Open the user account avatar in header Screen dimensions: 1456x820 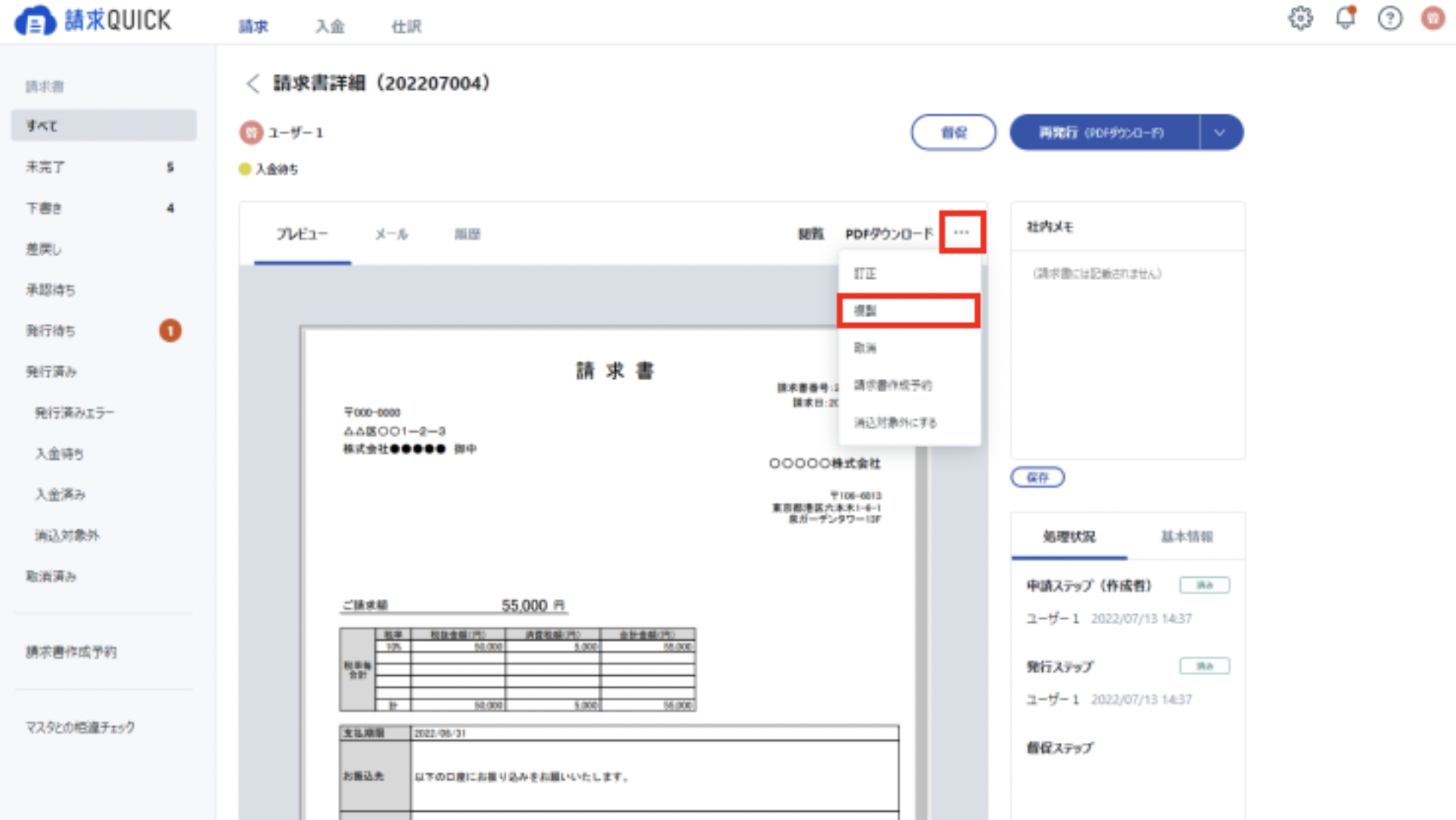(x=1433, y=18)
